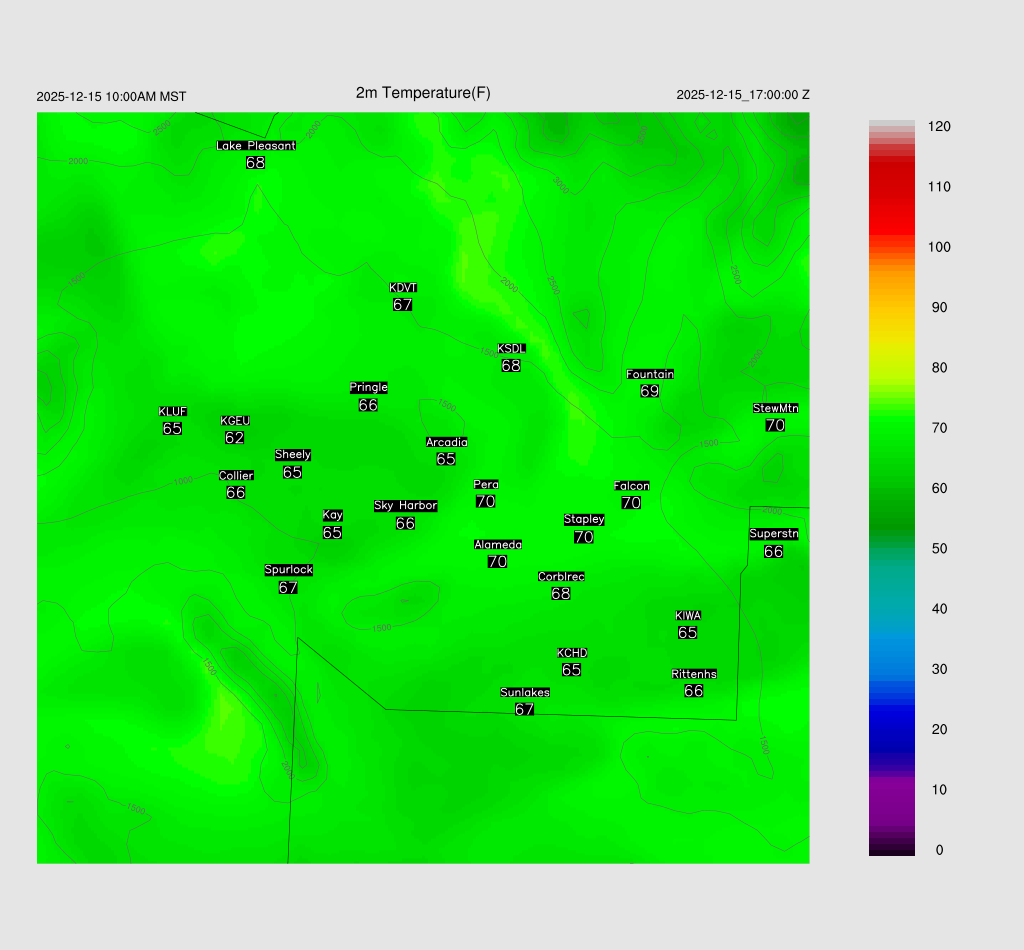Click the 17:00:00 Z UTC timestamp
Screen dimensions: 1024x950
[743, 95]
